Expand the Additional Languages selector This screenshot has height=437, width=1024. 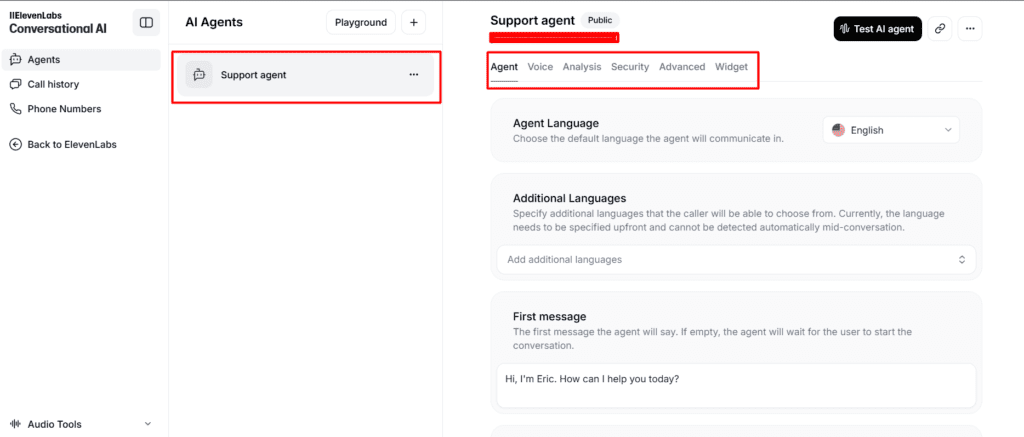(735, 259)
